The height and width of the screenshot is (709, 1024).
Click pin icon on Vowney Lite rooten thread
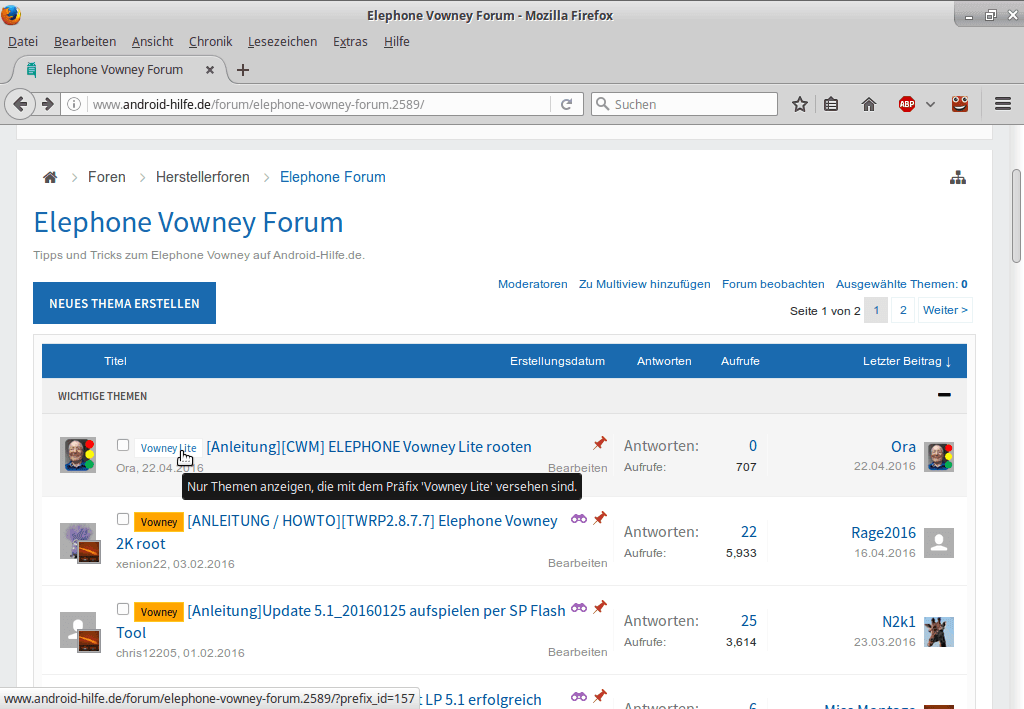coord(600,443)
